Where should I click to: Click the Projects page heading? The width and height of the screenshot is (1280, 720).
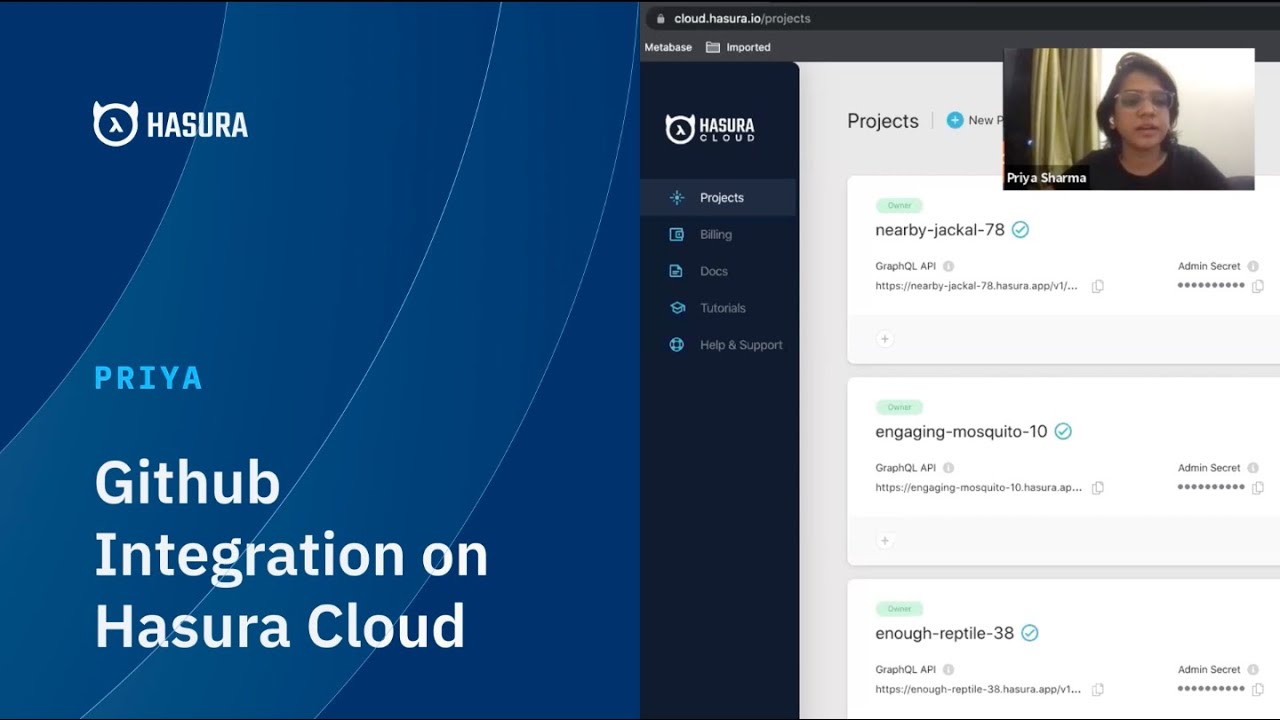882,121
